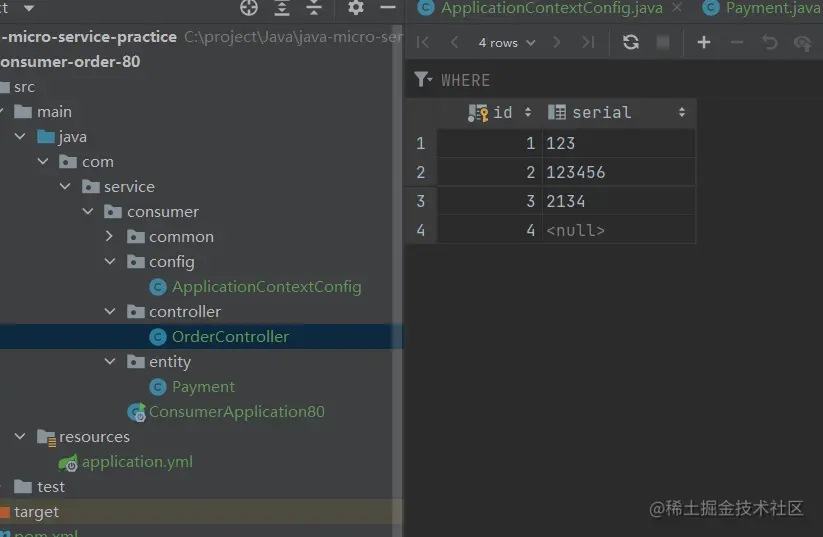Open the WHERE filter icon dropdown

pyautogui.click(x=423, y=79)
